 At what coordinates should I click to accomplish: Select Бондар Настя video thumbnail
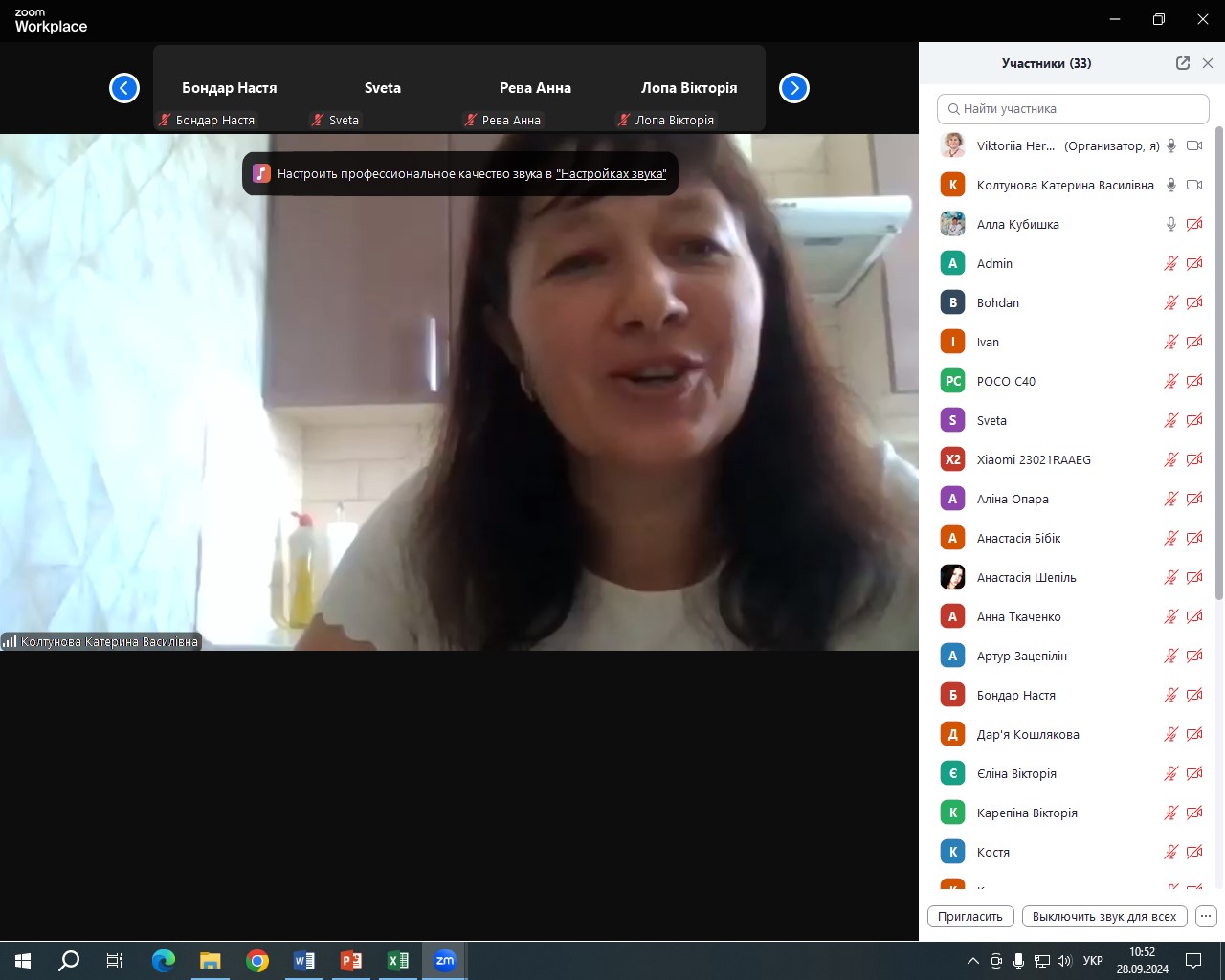click(230, 89)
